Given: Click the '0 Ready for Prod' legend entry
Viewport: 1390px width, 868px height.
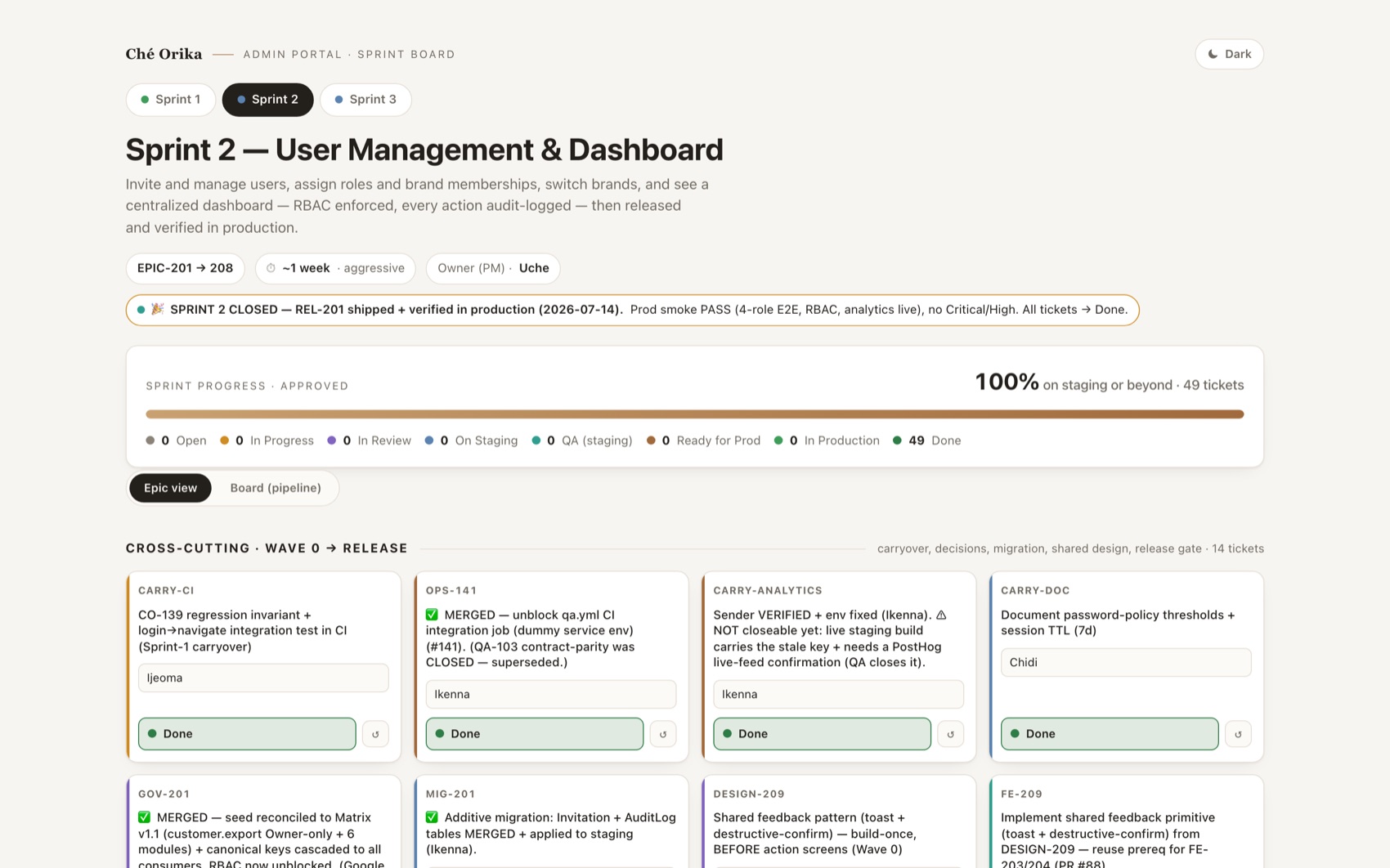Looking at the screenshot, I should coord(703,441).
